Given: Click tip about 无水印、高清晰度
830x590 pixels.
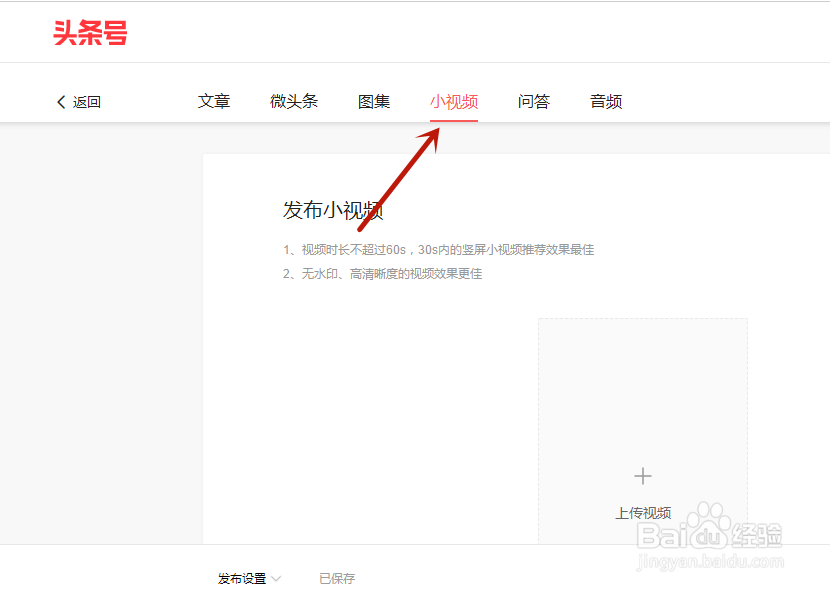Looking at the screenshot, I should pos(382,274).
